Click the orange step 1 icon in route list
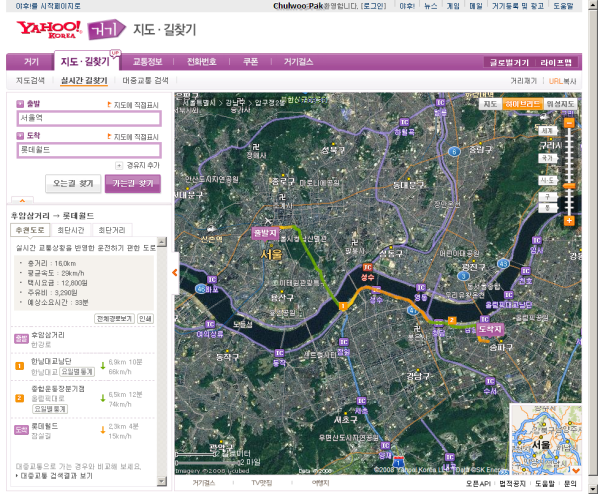 [x=19, y=366]
